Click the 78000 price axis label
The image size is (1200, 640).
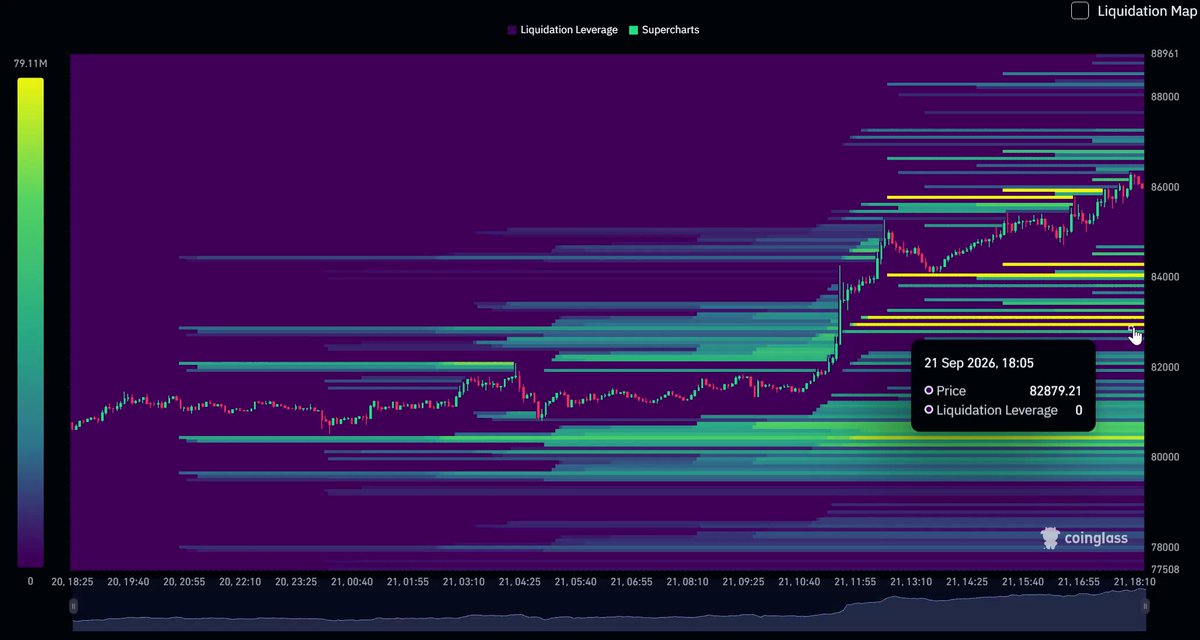1165,548
